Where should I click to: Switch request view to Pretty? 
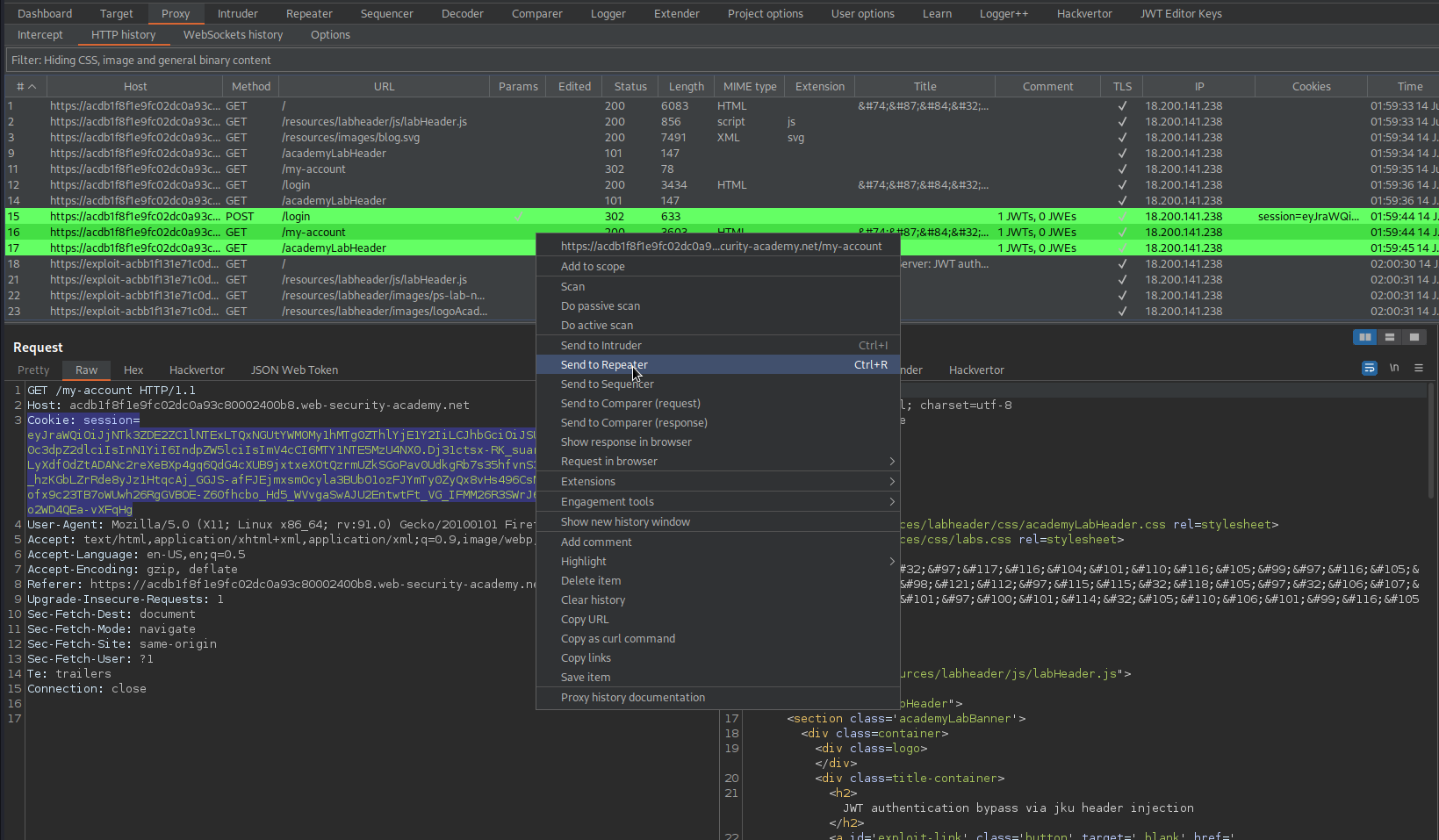pyautogui.click(x=33, y=370)
